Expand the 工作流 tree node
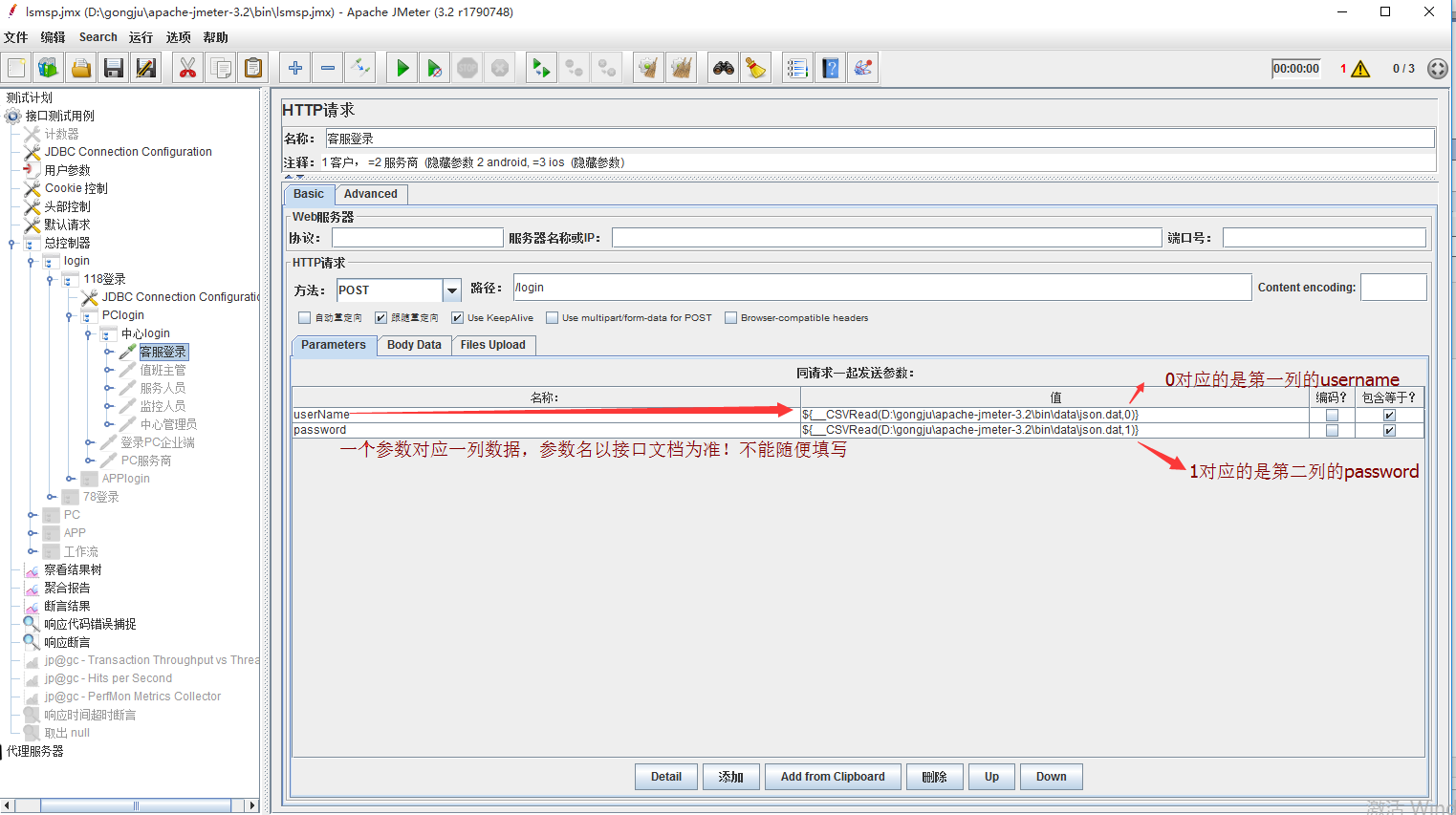1456x815 pixels. click(x=32, y=551)
